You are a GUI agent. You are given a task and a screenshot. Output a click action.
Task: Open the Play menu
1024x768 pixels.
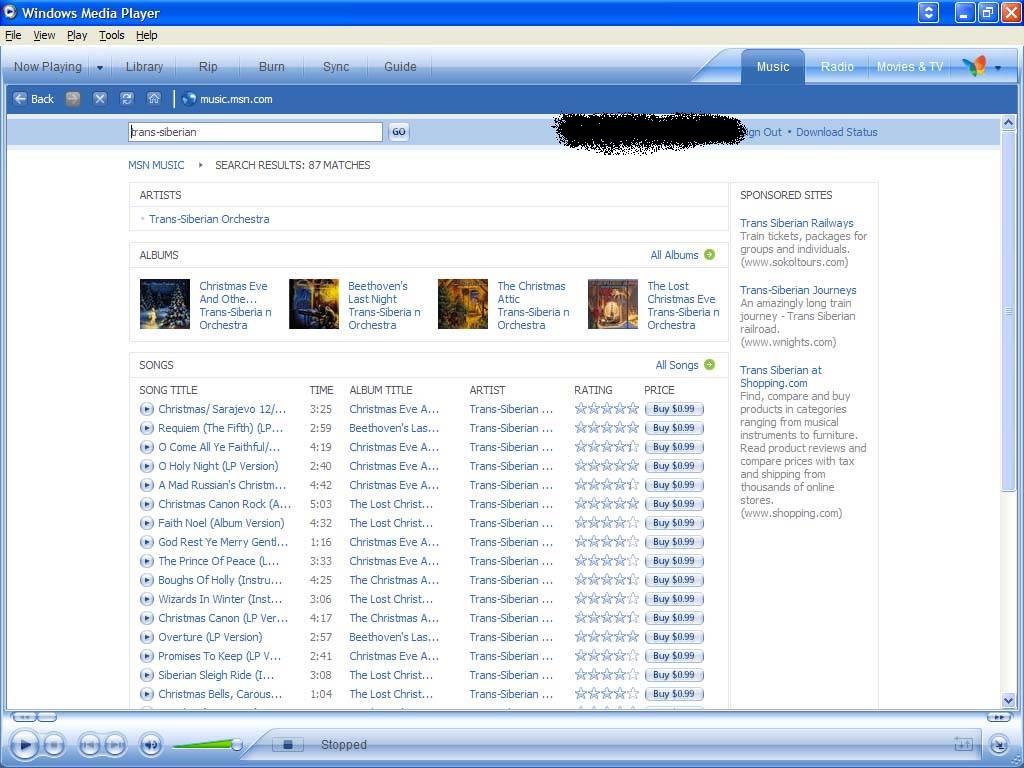click(76, 35)
